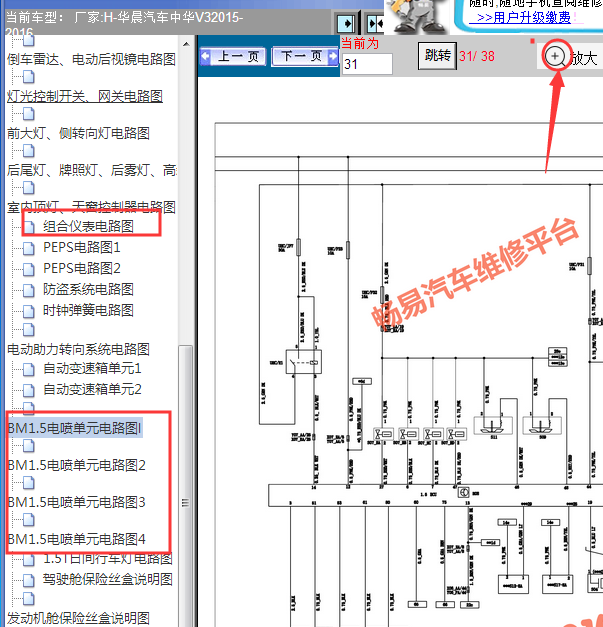Open BM1.5电喷单元电路图4 entry
Screen dimensions: 603x627
[x=77, y=539]
